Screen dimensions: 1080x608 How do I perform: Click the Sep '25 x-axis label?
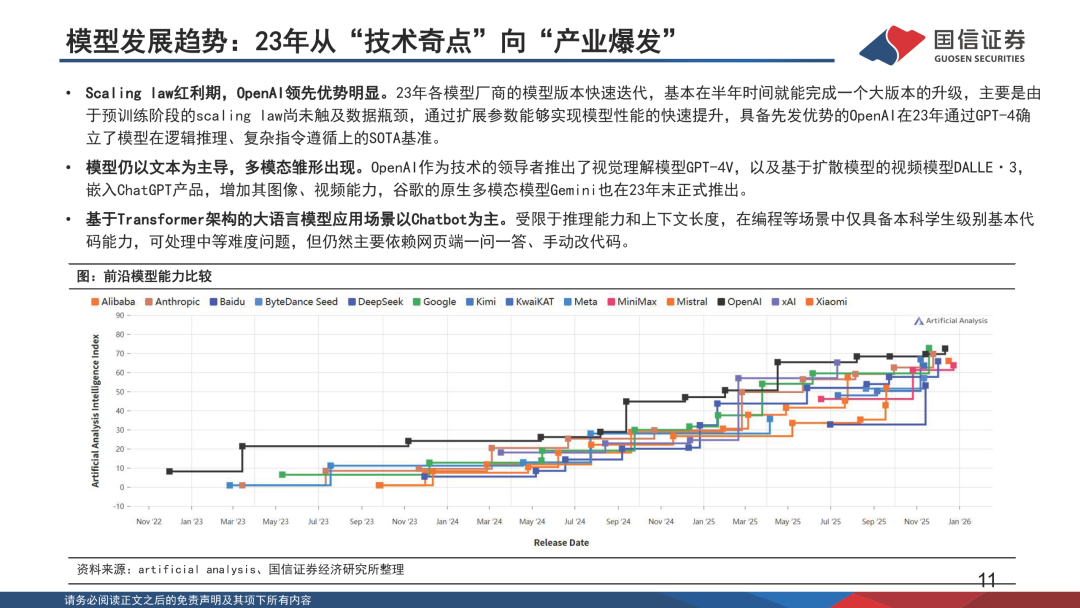pyautogui.click(x=873, y=521)
